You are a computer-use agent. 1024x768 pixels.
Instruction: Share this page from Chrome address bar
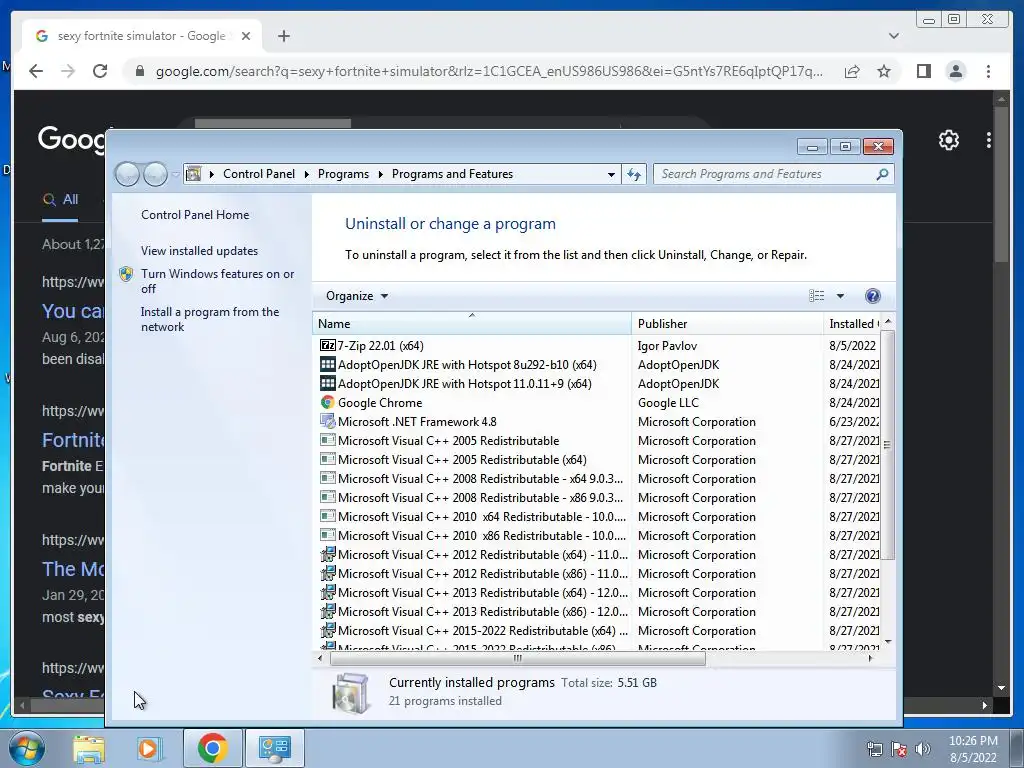pyautogui.click(x=852, y=71)
